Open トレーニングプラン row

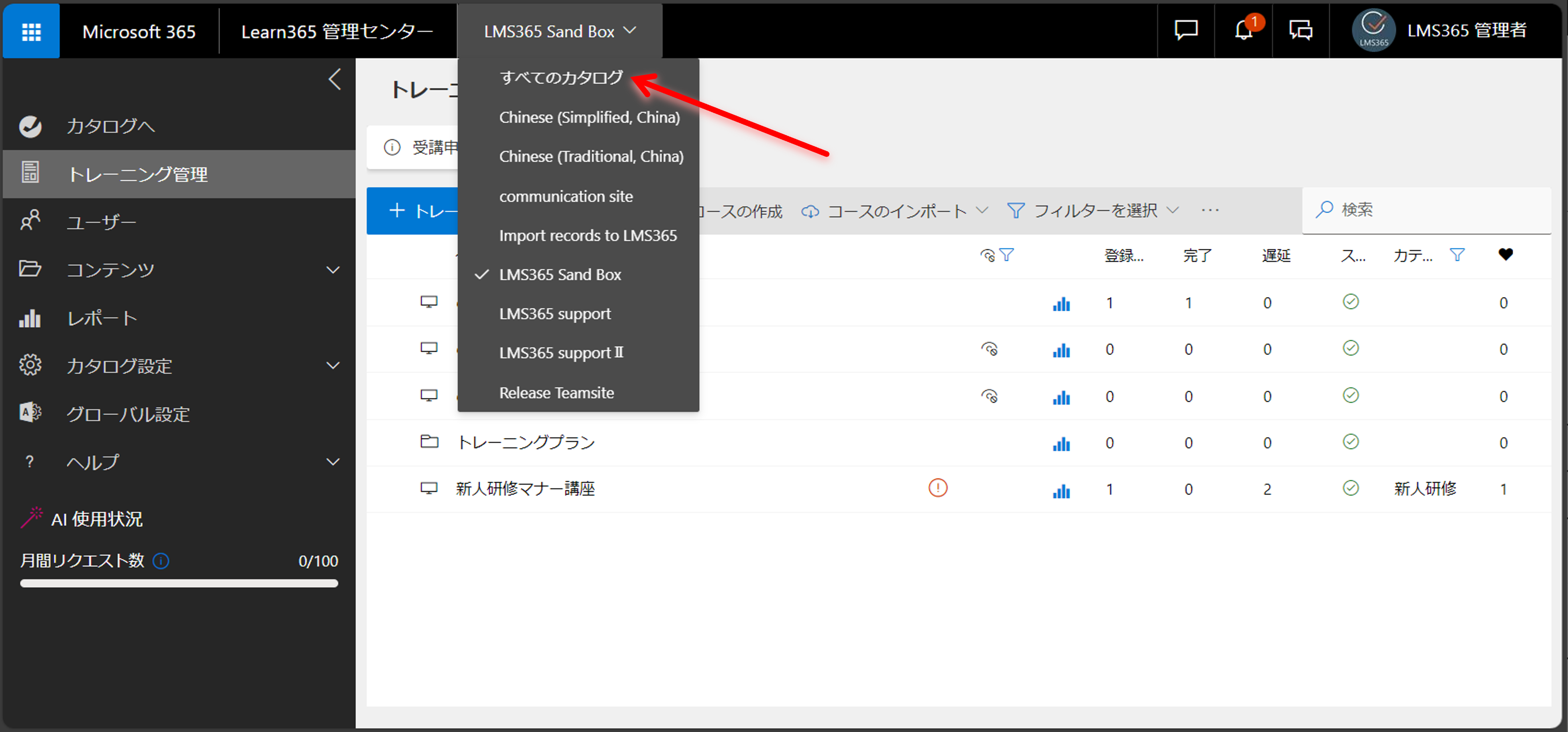coord(526,442)
